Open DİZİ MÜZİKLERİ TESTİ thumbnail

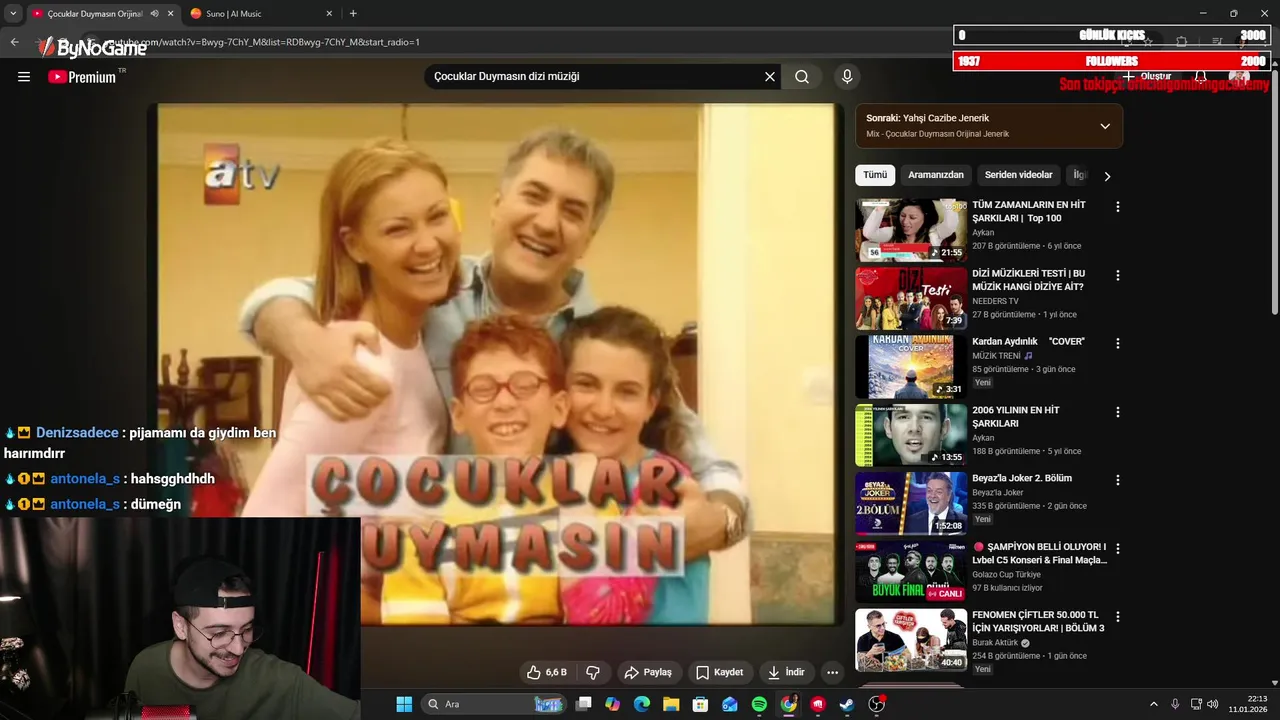[911, 298]
